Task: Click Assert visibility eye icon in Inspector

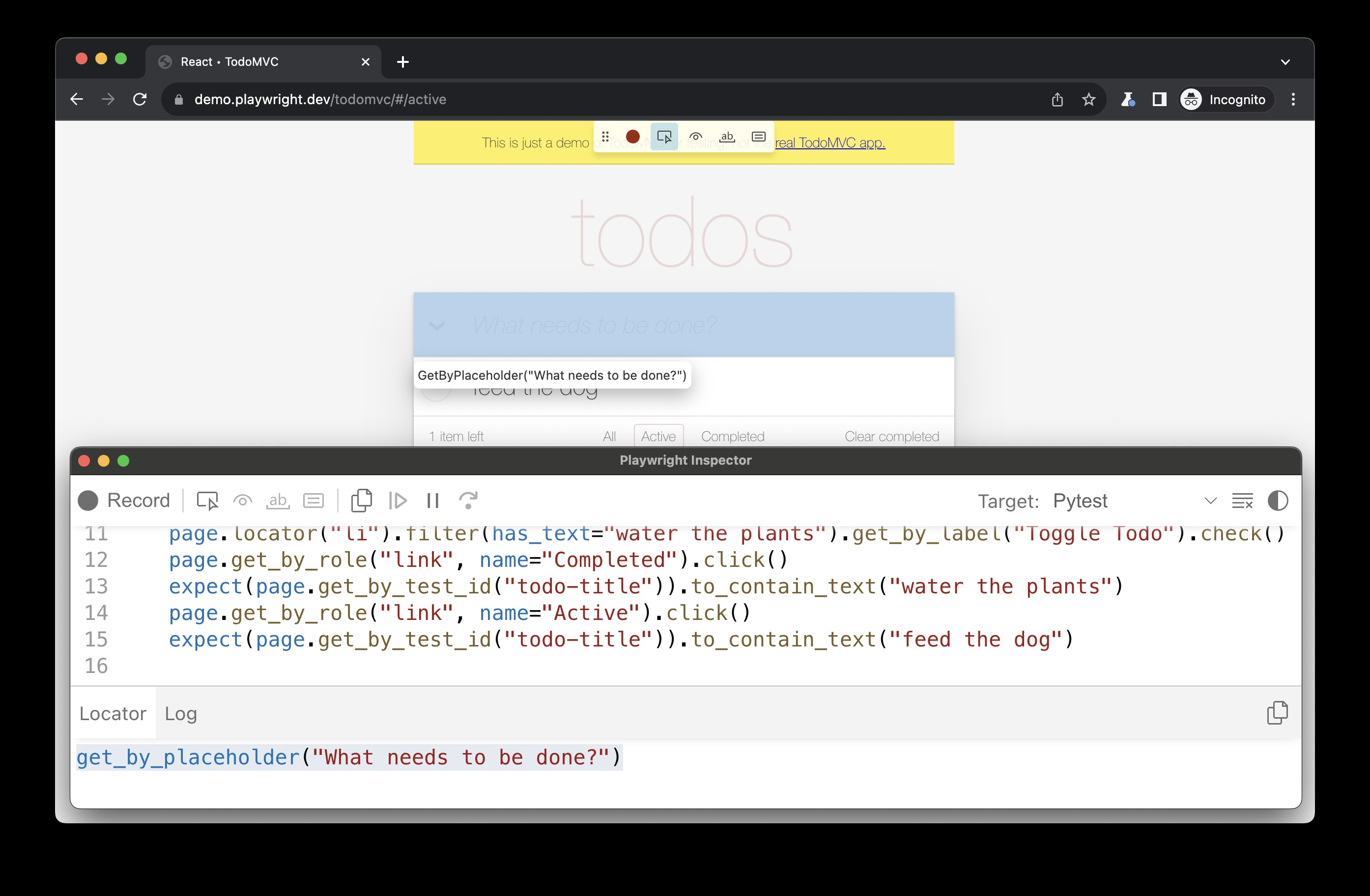Action: 242,501
